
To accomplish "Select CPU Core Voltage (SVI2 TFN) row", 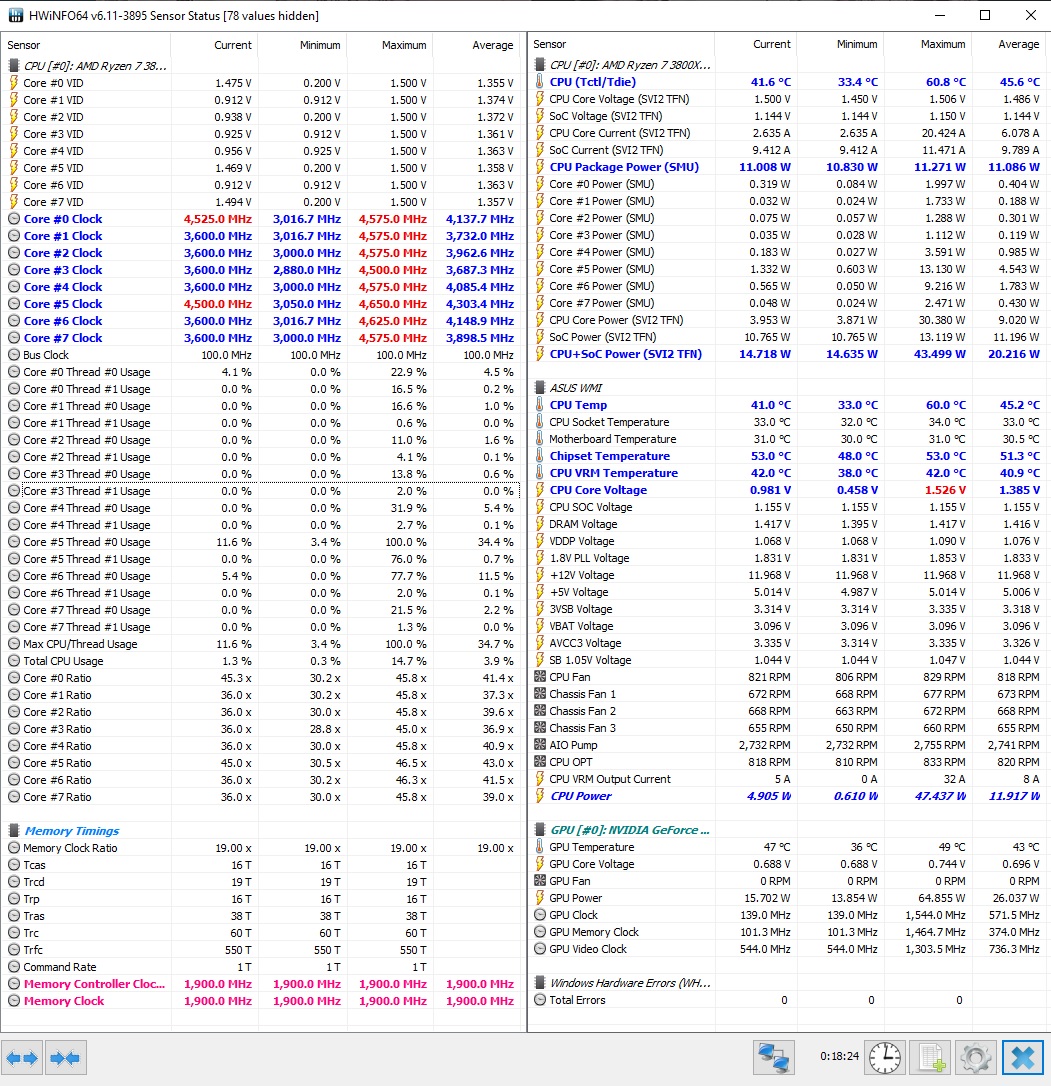I will 788,99.
